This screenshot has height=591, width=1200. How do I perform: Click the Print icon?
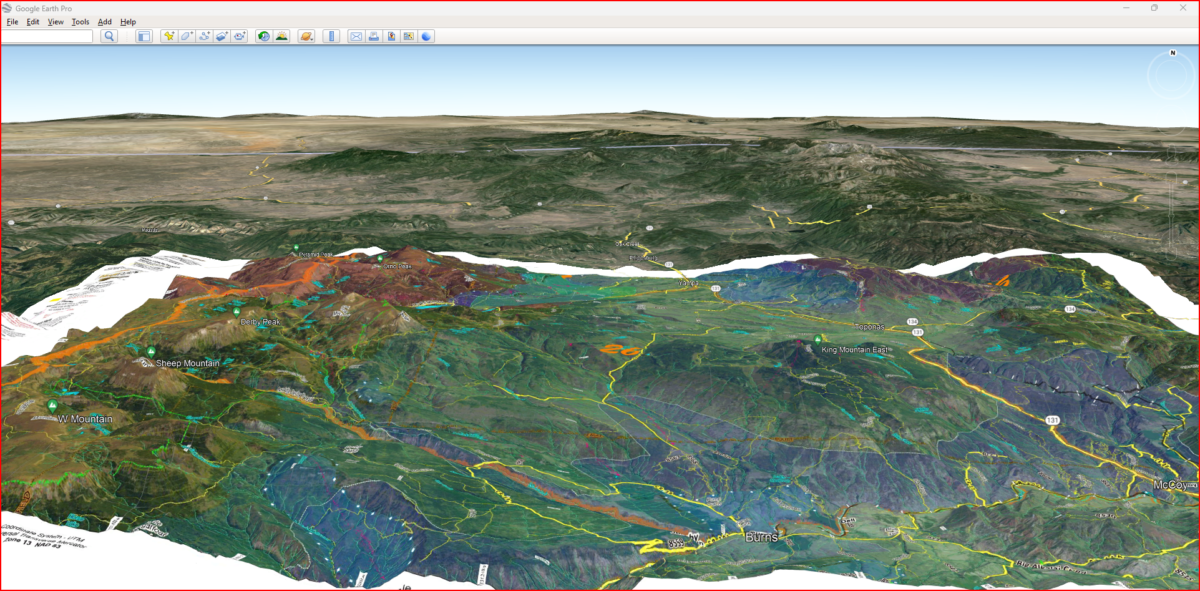pos(373,36)
